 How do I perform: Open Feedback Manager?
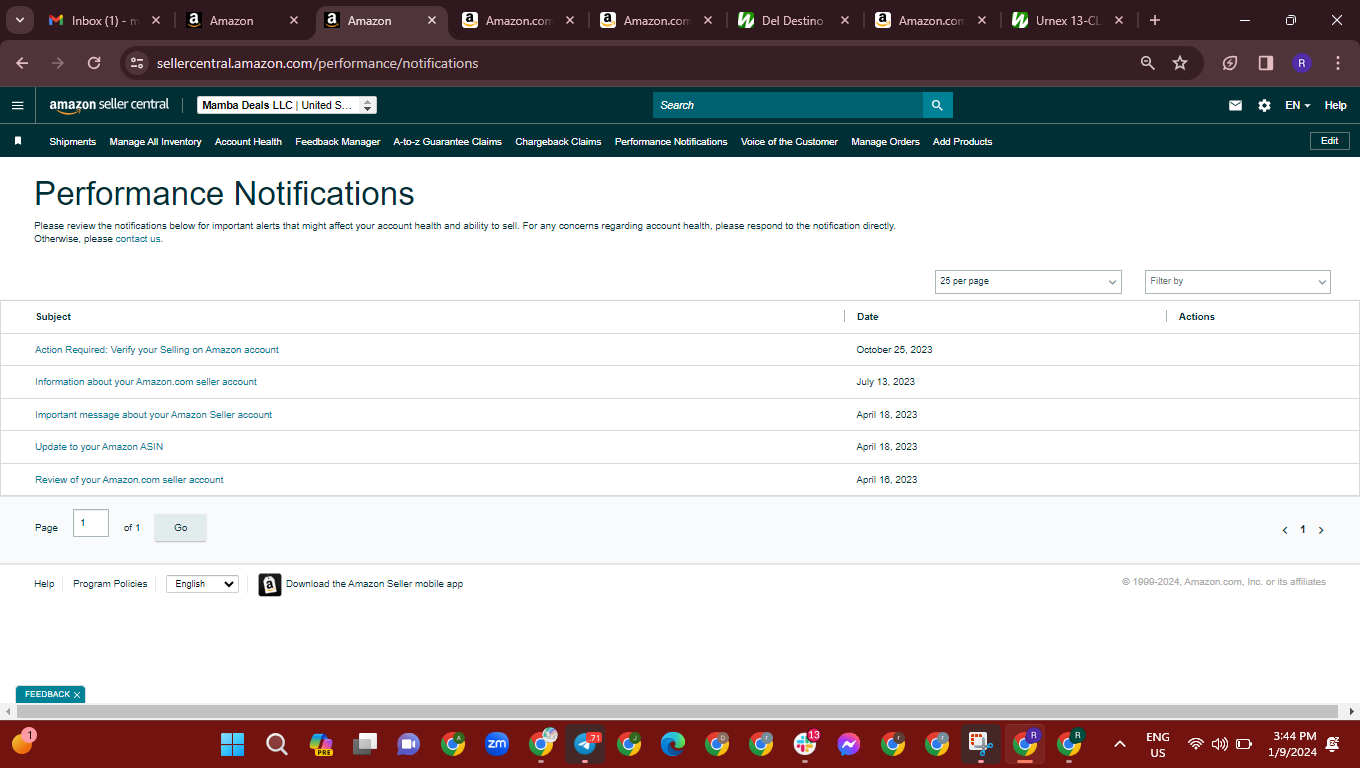[x=338, y=142]
